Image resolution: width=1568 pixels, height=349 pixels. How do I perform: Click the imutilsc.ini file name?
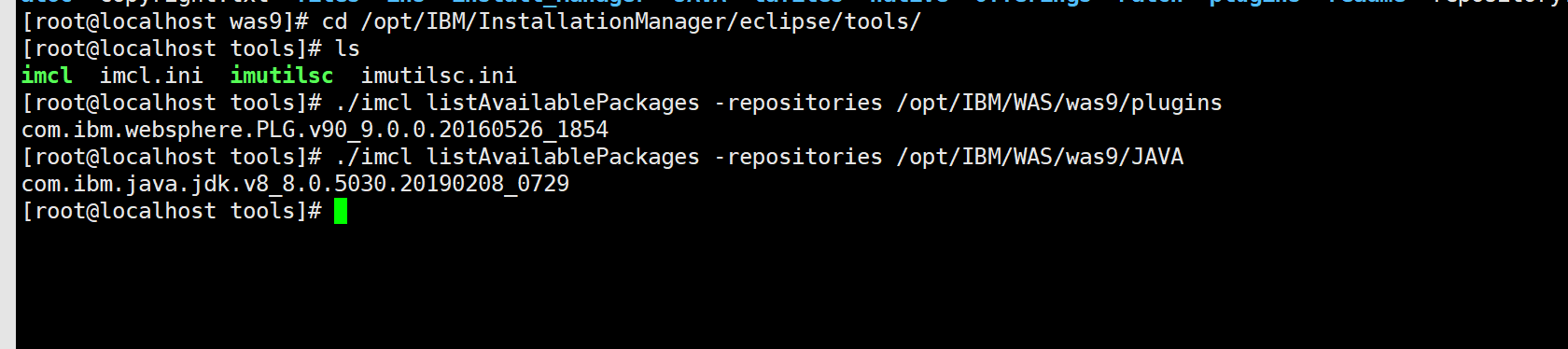pyautogui.click(x=439, y=76)
